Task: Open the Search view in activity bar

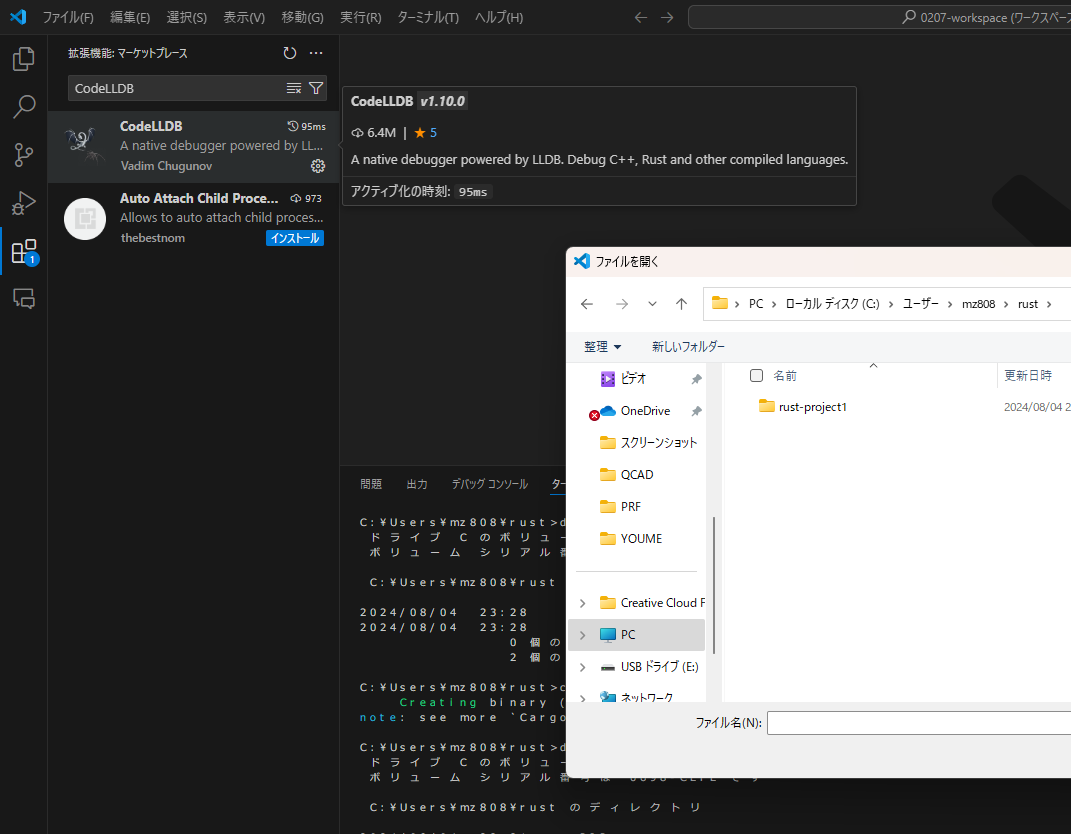Action: click(x=24, y=107)
